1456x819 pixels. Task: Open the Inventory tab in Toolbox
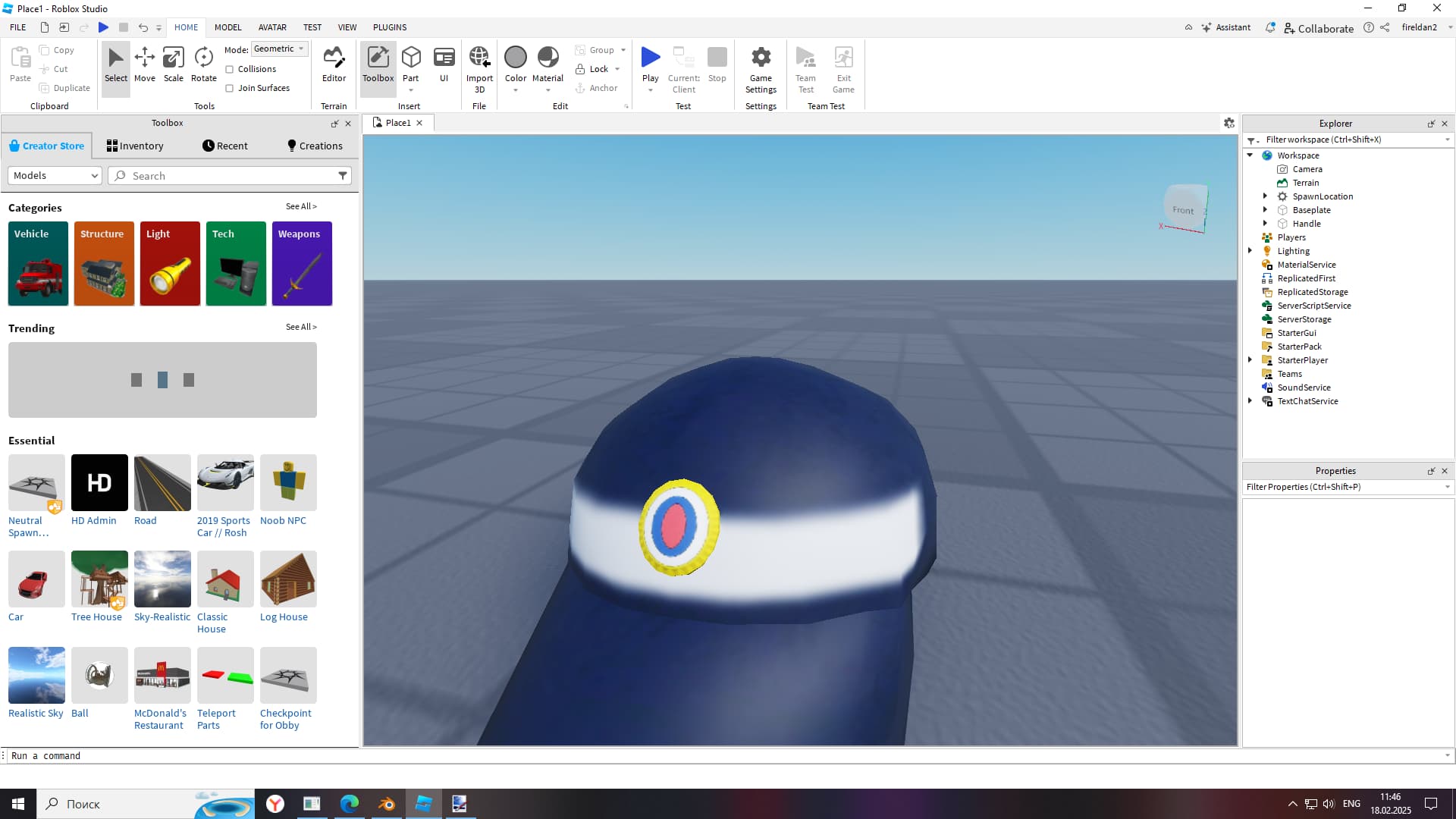135,146
